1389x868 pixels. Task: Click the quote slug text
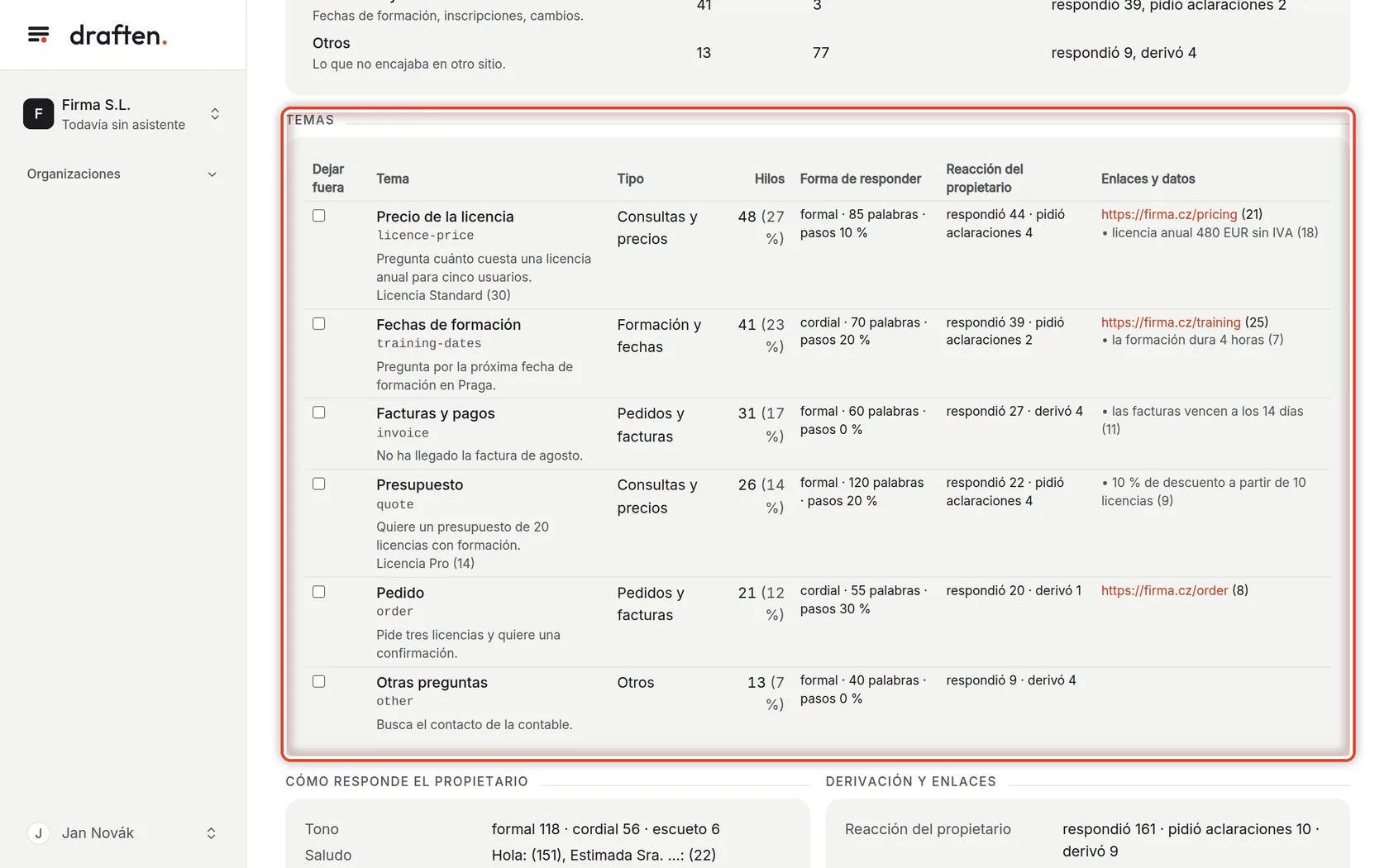pyautogui.click(x=395, y=504)
